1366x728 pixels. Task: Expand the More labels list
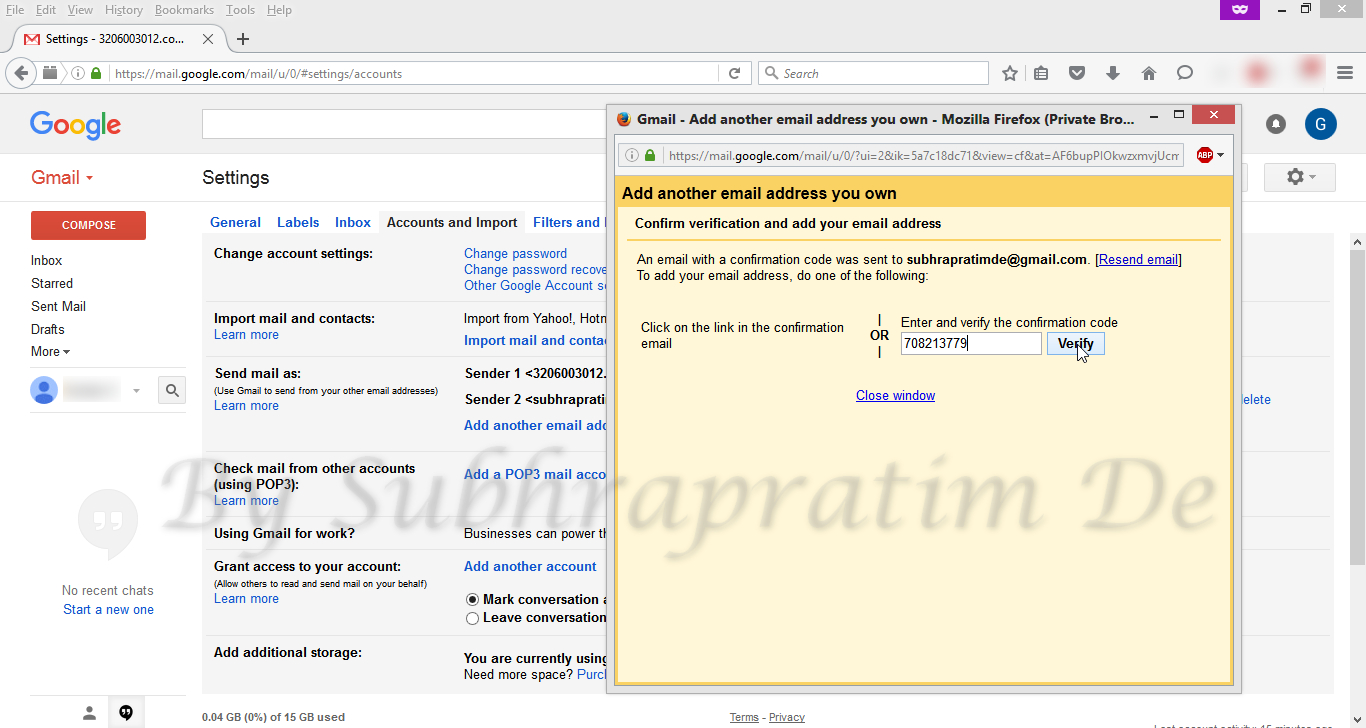click(x=50, y=352)
